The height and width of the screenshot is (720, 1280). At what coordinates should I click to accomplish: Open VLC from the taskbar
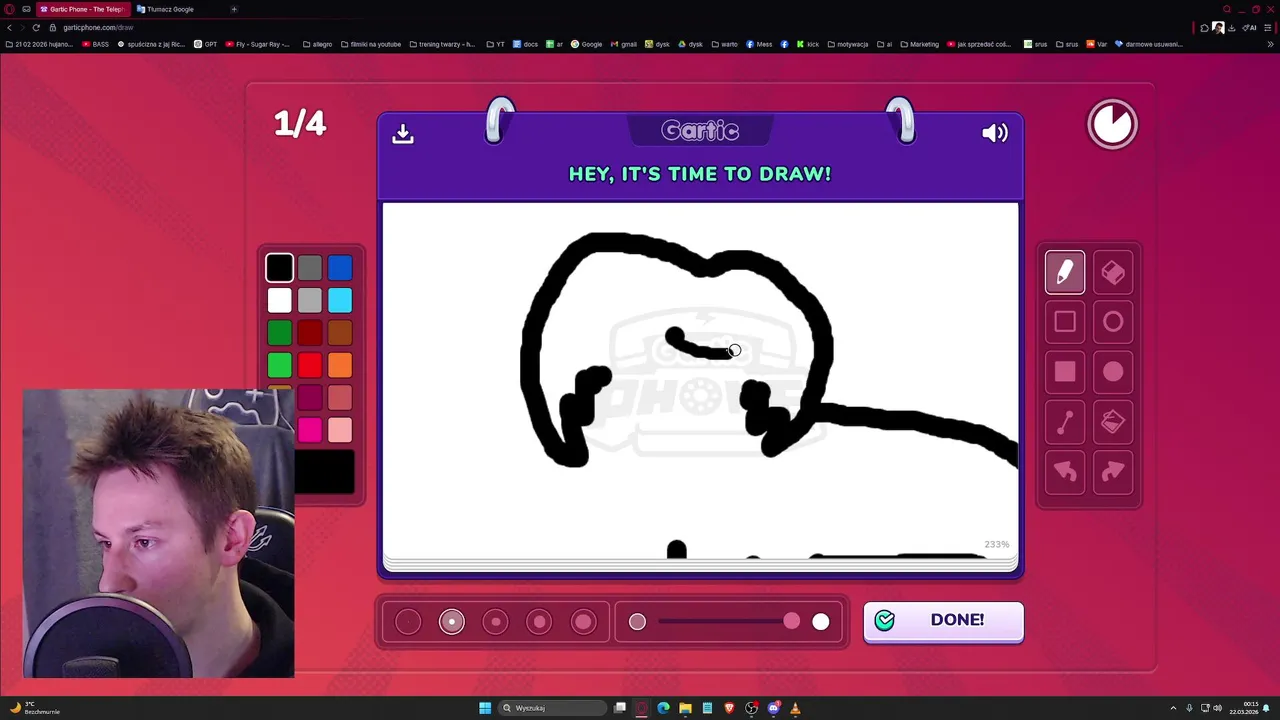pyautogui.click(x=796, y=708)
